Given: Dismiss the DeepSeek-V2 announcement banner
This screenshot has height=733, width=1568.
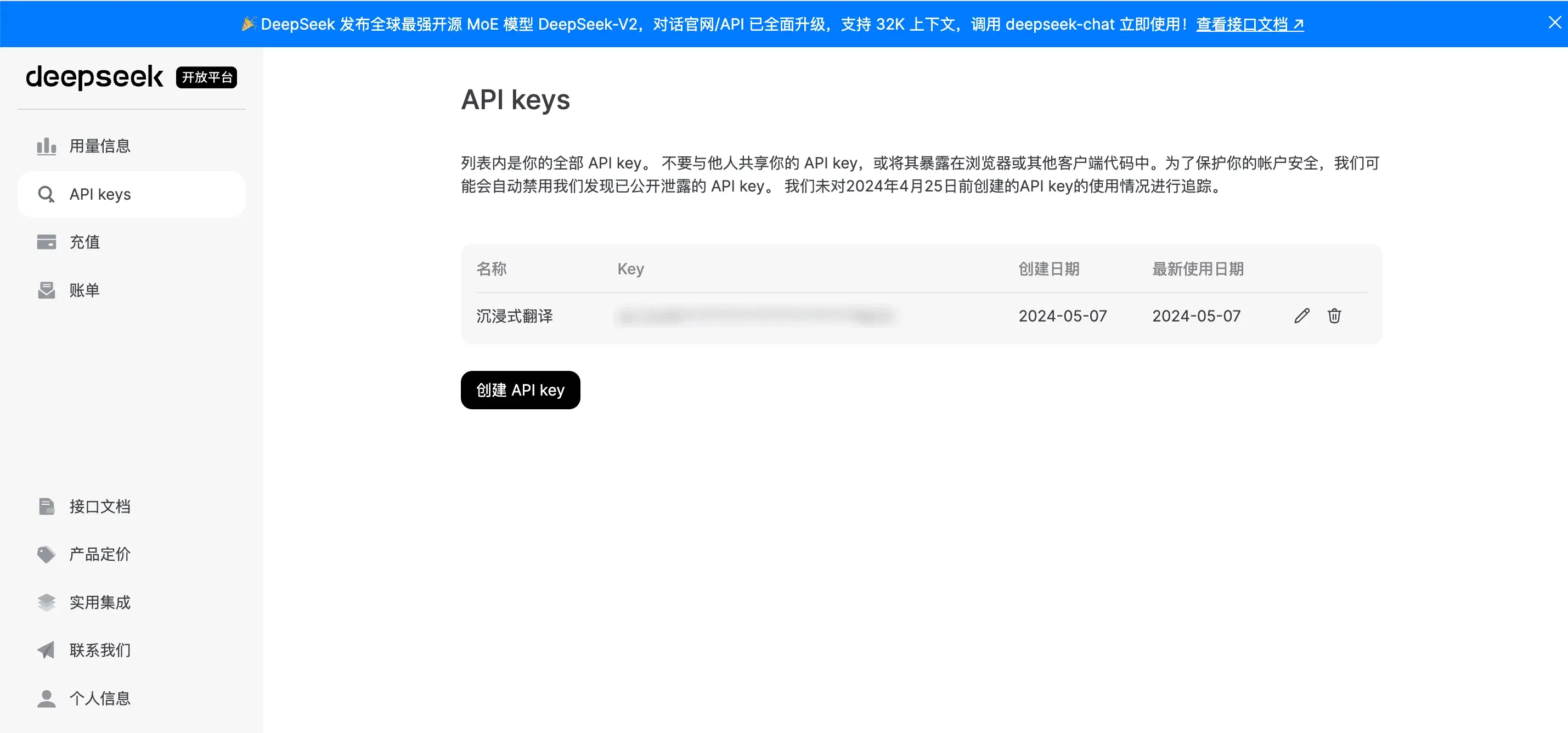Looking at the screenshot, I should coord(1555,23).
